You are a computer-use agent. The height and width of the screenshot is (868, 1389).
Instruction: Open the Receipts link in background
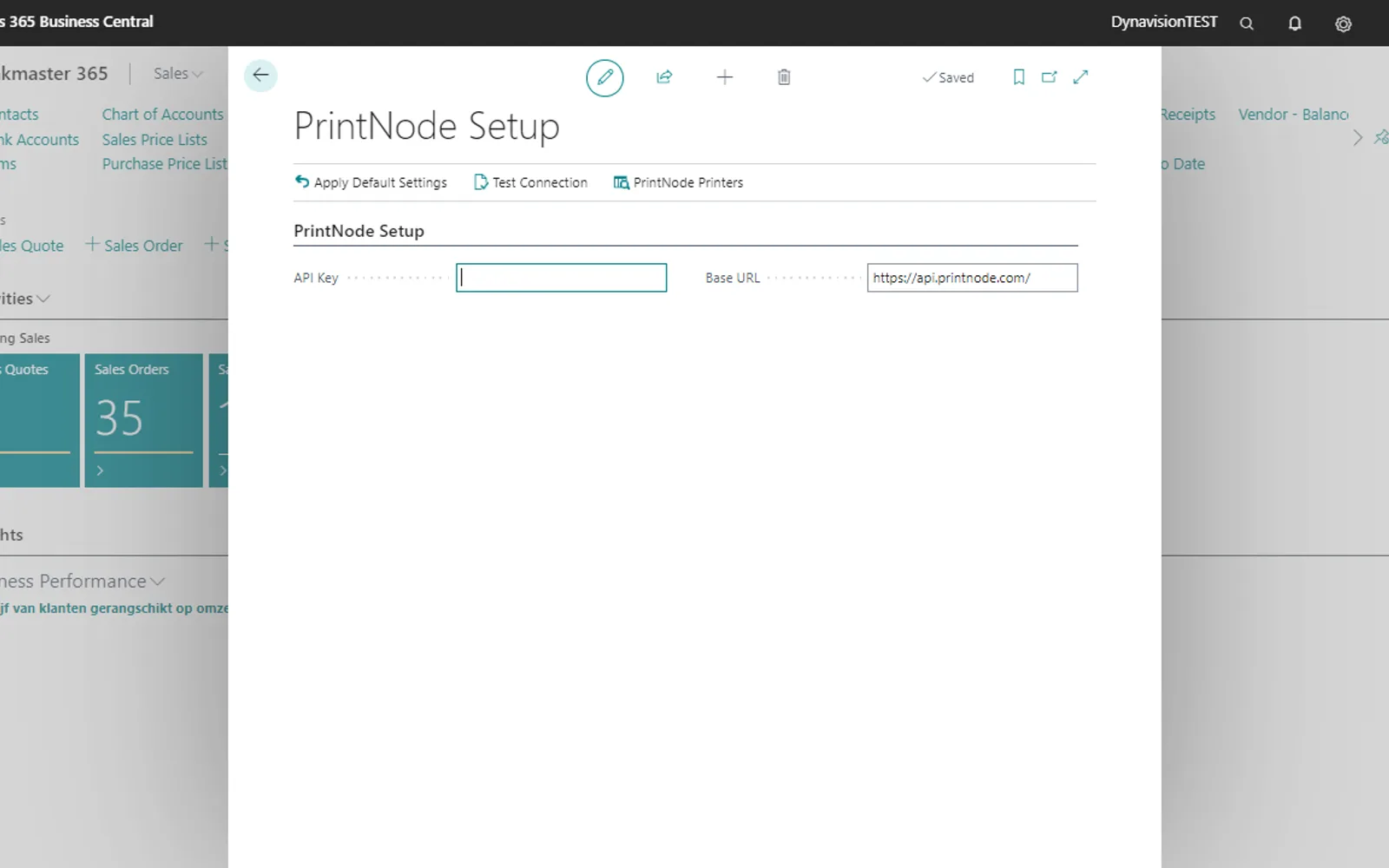coord(1188,115)
